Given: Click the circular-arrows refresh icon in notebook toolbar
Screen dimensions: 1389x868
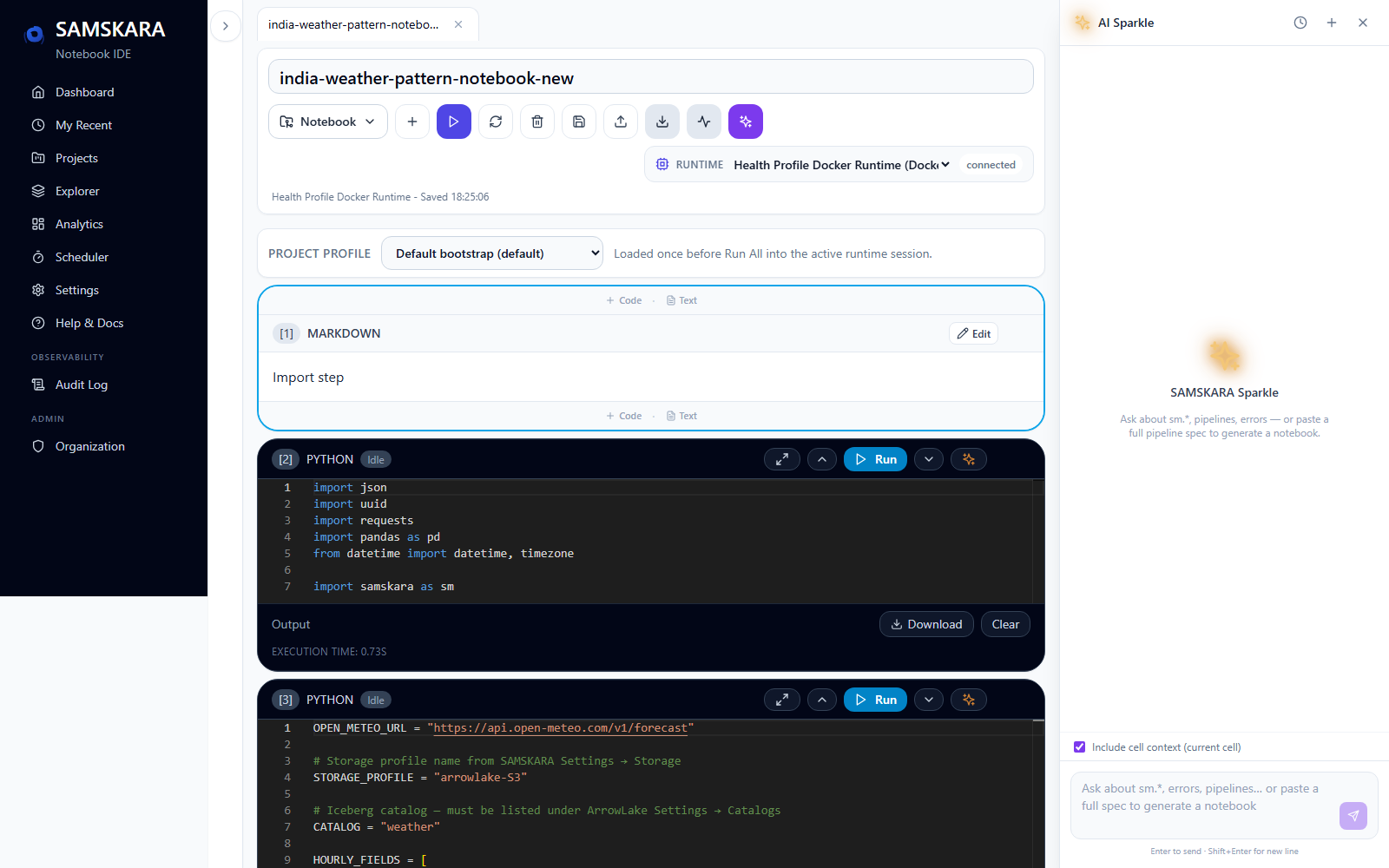Looking at the screenshot, I should (496, 122).
